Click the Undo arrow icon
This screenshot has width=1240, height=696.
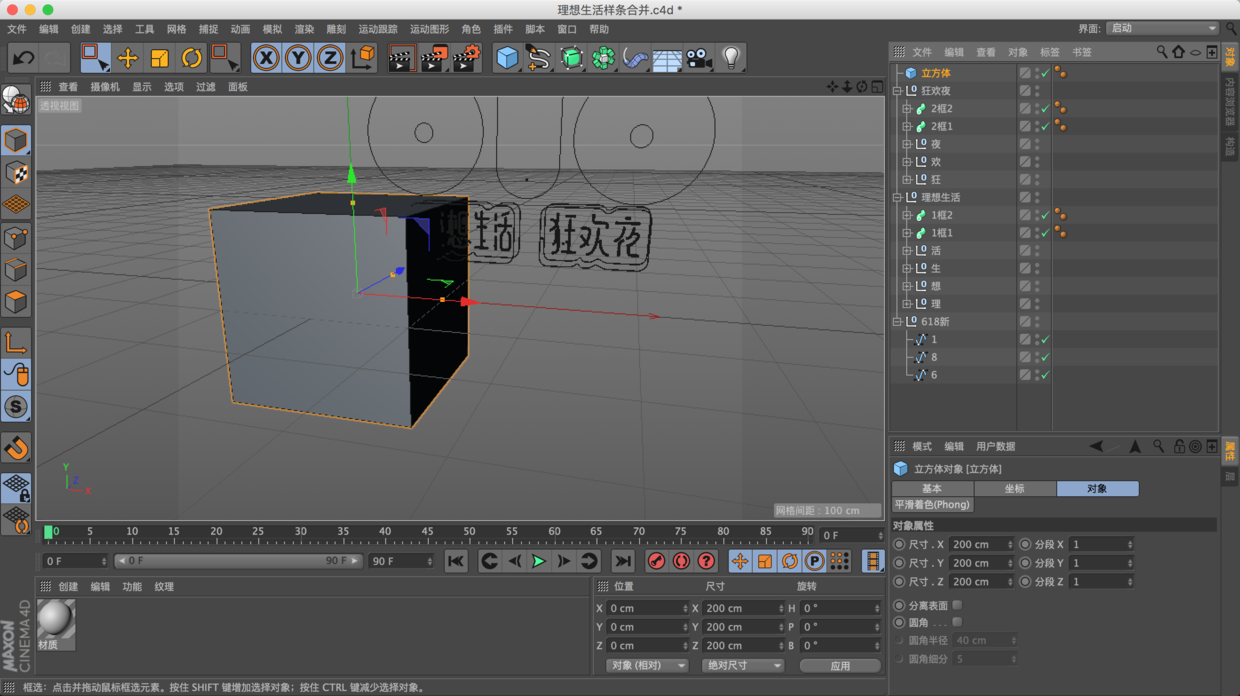(22, 58)
